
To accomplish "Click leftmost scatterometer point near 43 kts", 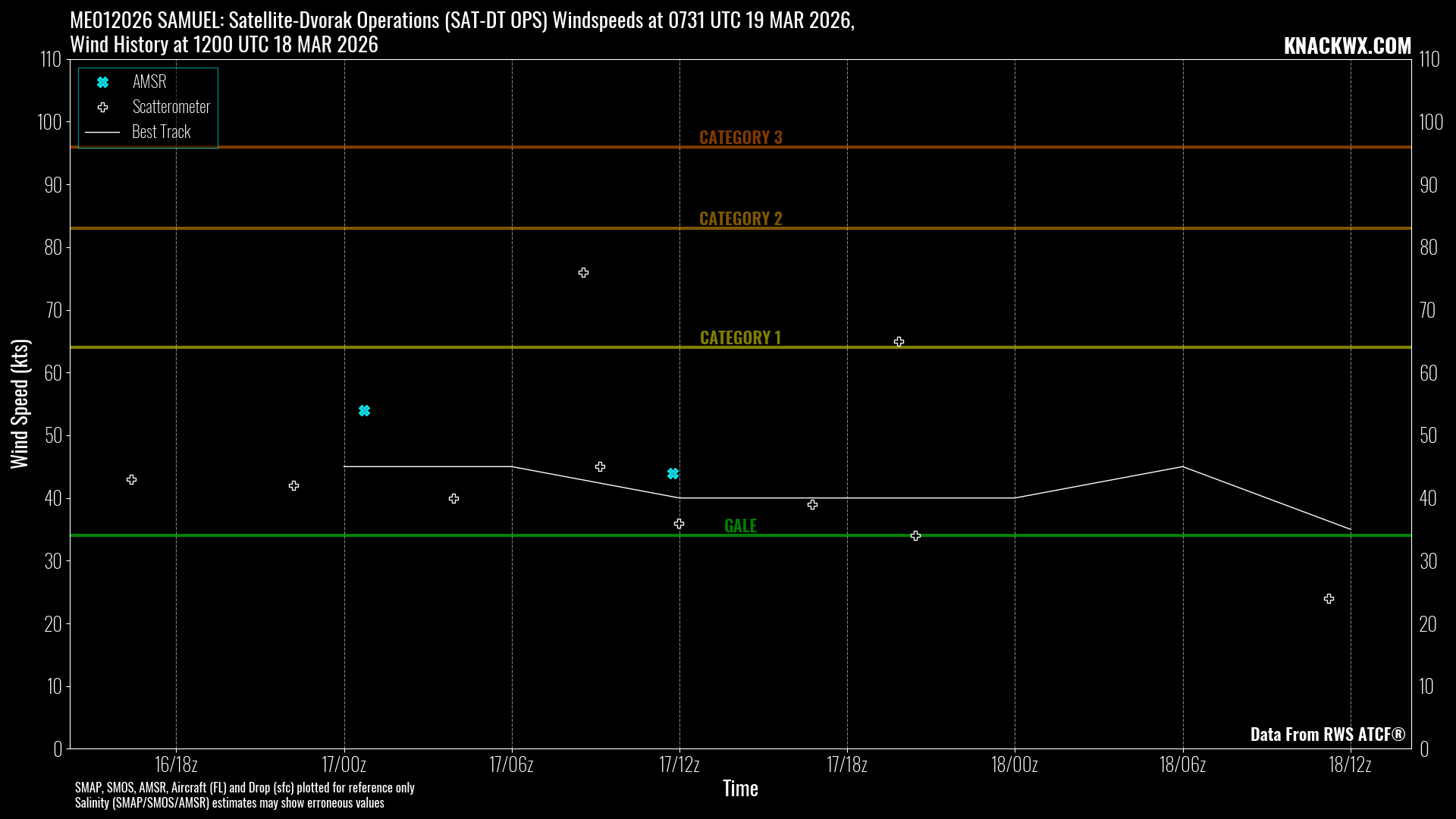I will point(131,479).
